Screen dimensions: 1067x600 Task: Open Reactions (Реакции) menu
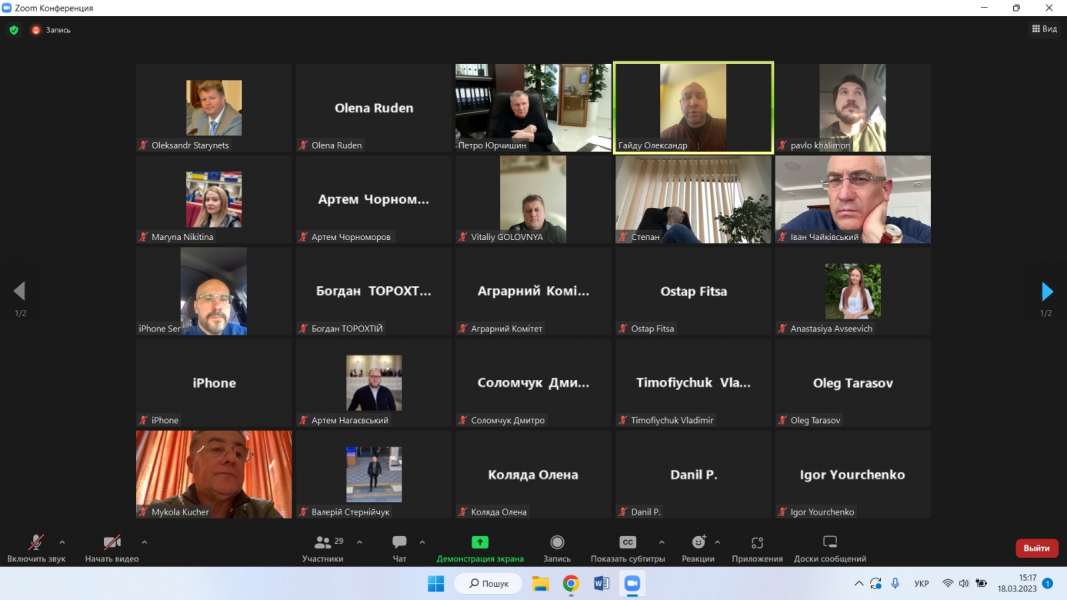coord(698,543)
